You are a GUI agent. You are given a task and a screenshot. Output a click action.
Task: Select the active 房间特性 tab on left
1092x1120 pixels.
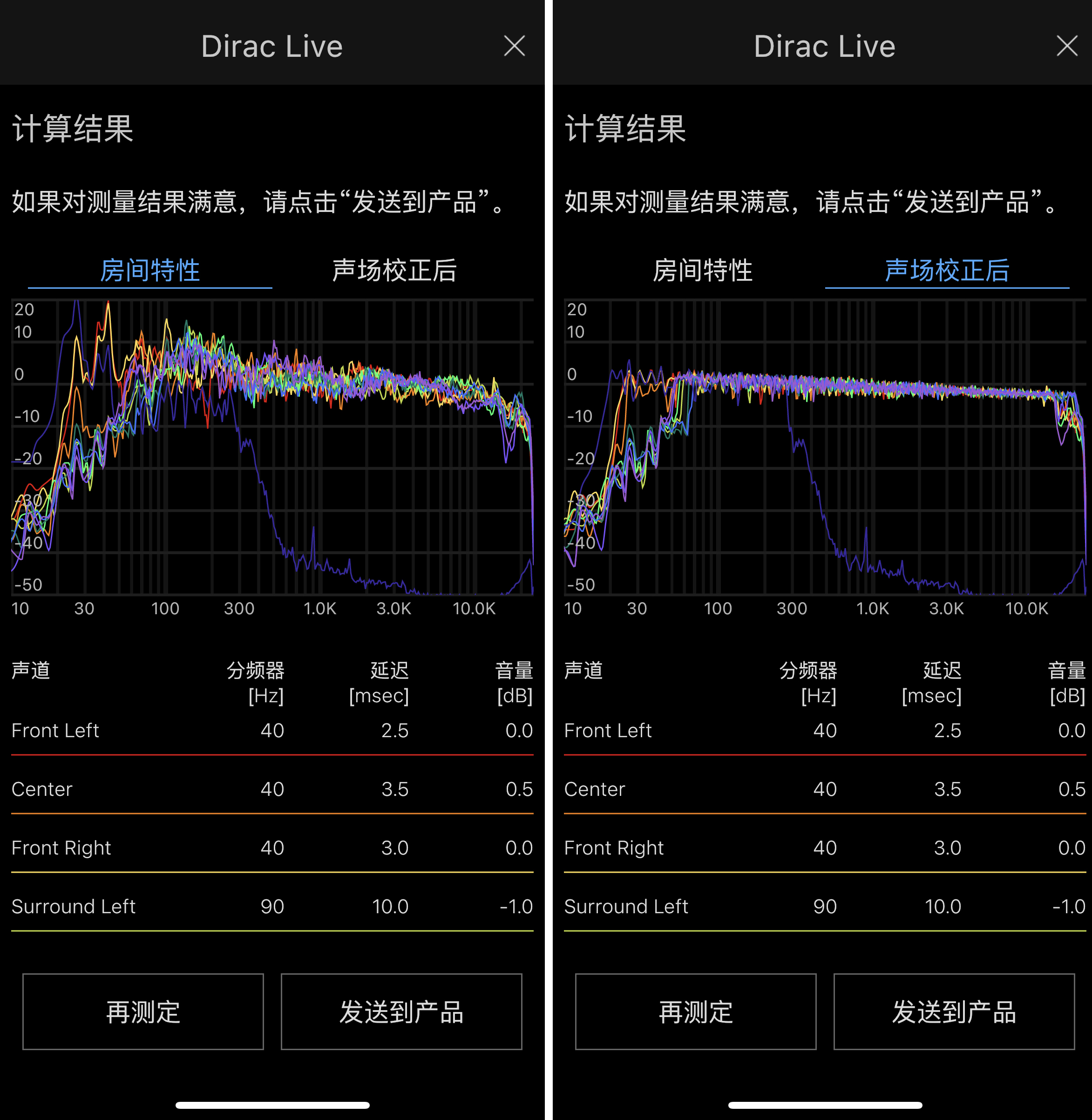coord(149,272)
